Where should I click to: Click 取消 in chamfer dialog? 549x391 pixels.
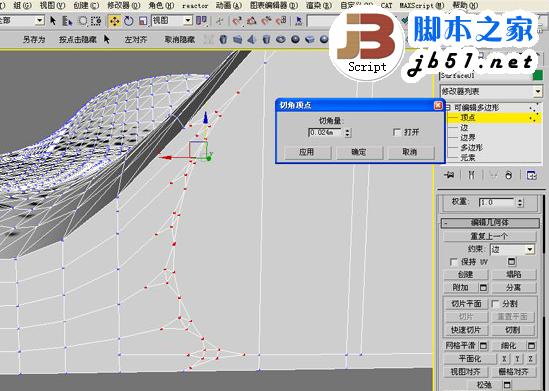tap(410, 152)
